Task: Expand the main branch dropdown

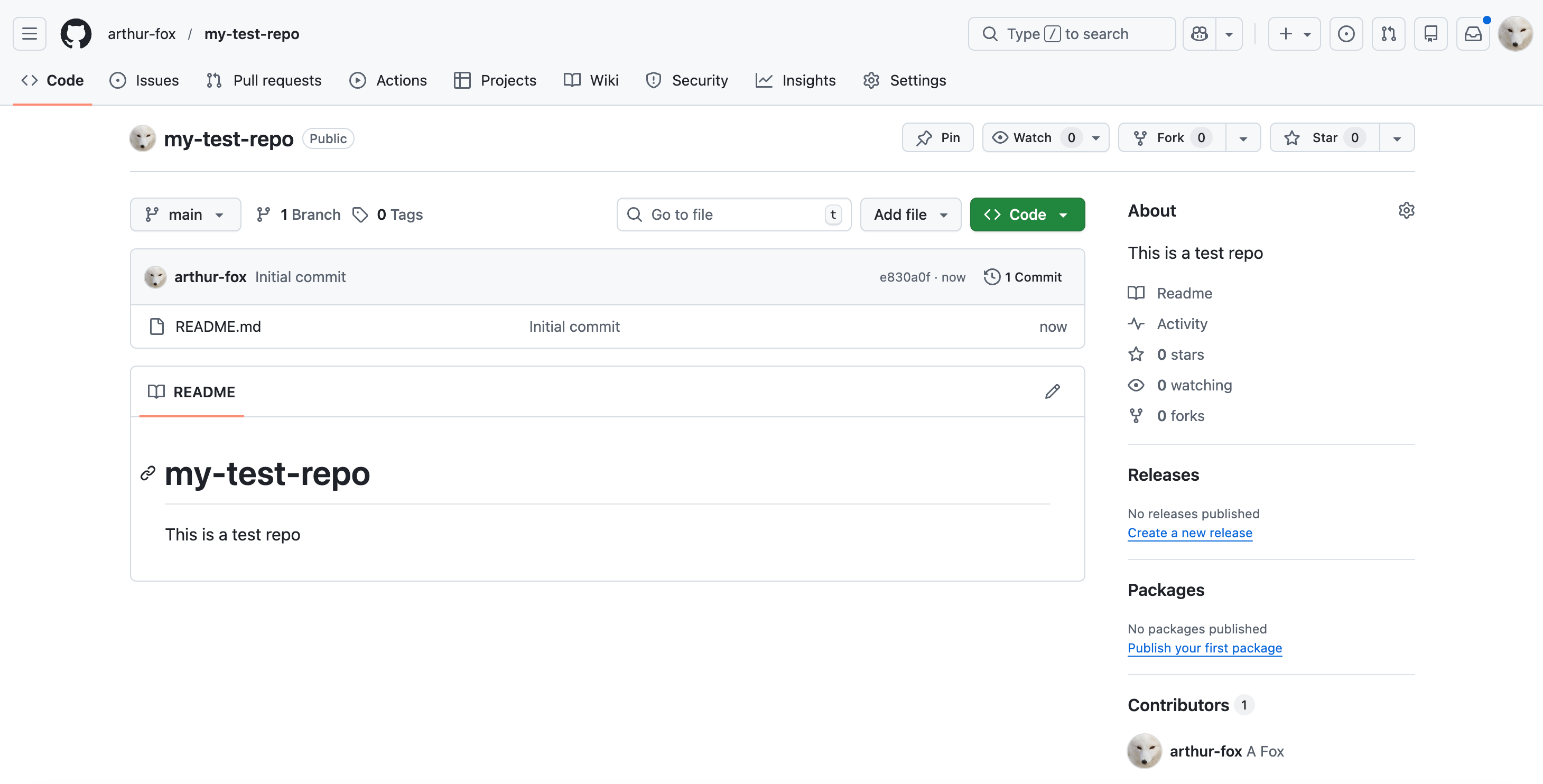Action: [185, 214]
